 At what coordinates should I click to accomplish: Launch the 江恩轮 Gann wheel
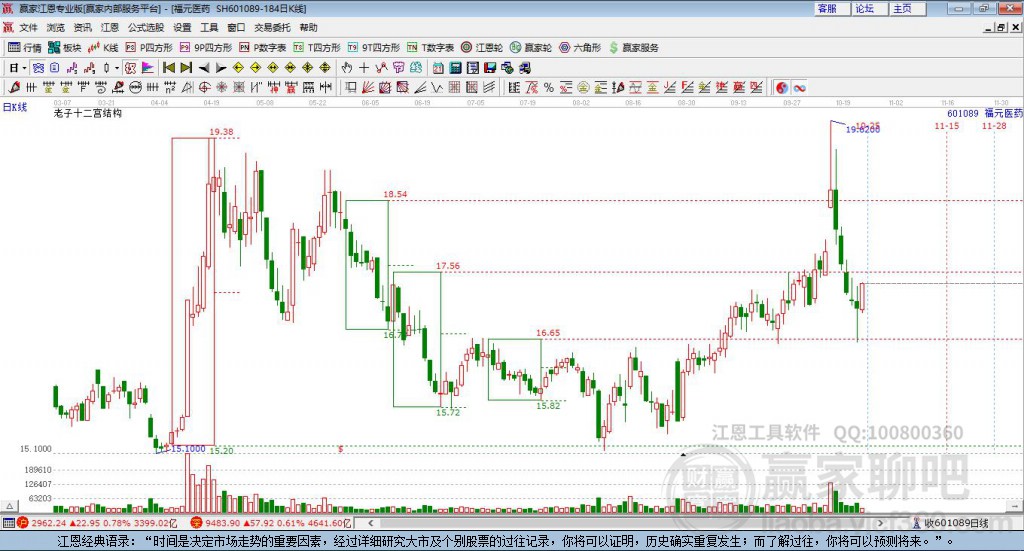(482, 48)
